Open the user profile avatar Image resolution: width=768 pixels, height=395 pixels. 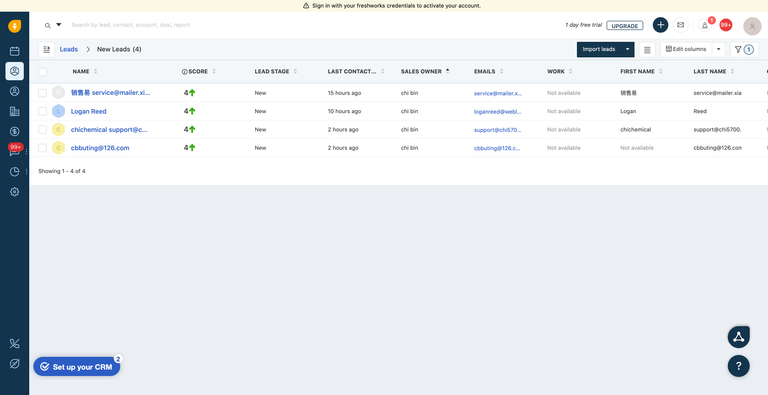click(x=752, y=26)
